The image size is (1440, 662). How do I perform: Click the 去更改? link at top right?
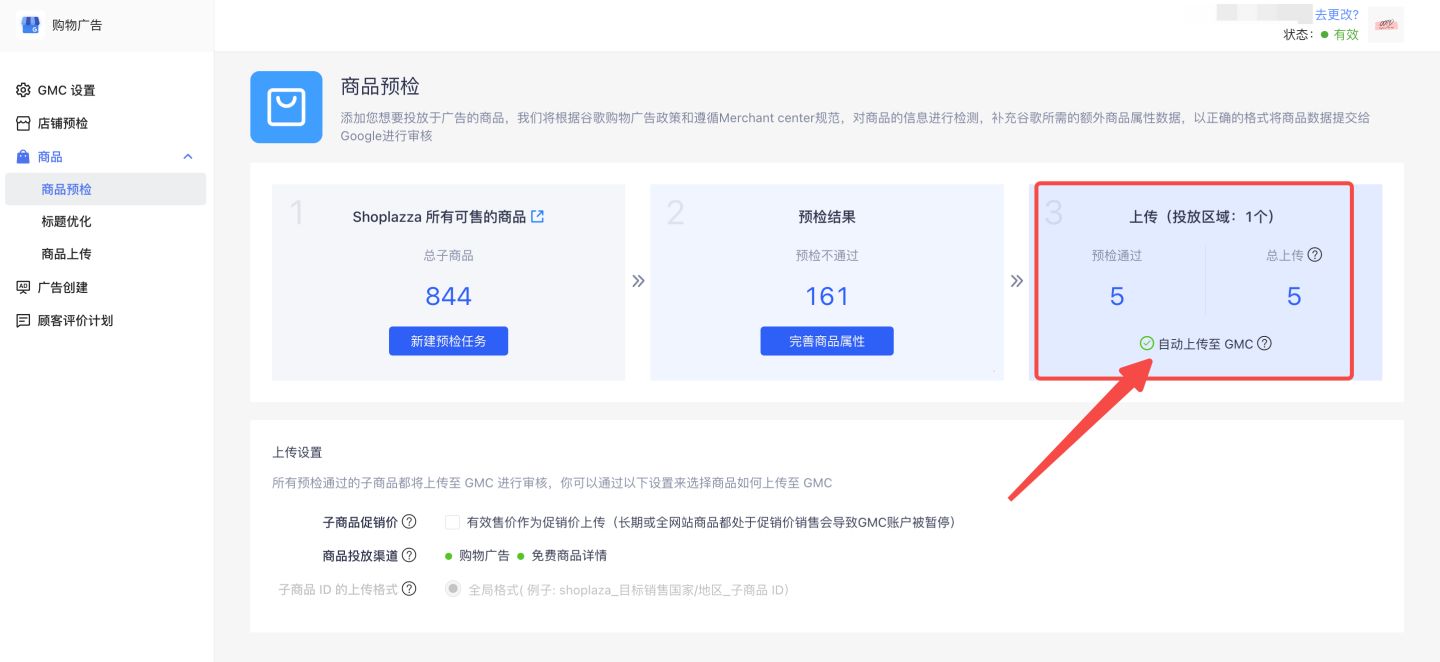1337,14
